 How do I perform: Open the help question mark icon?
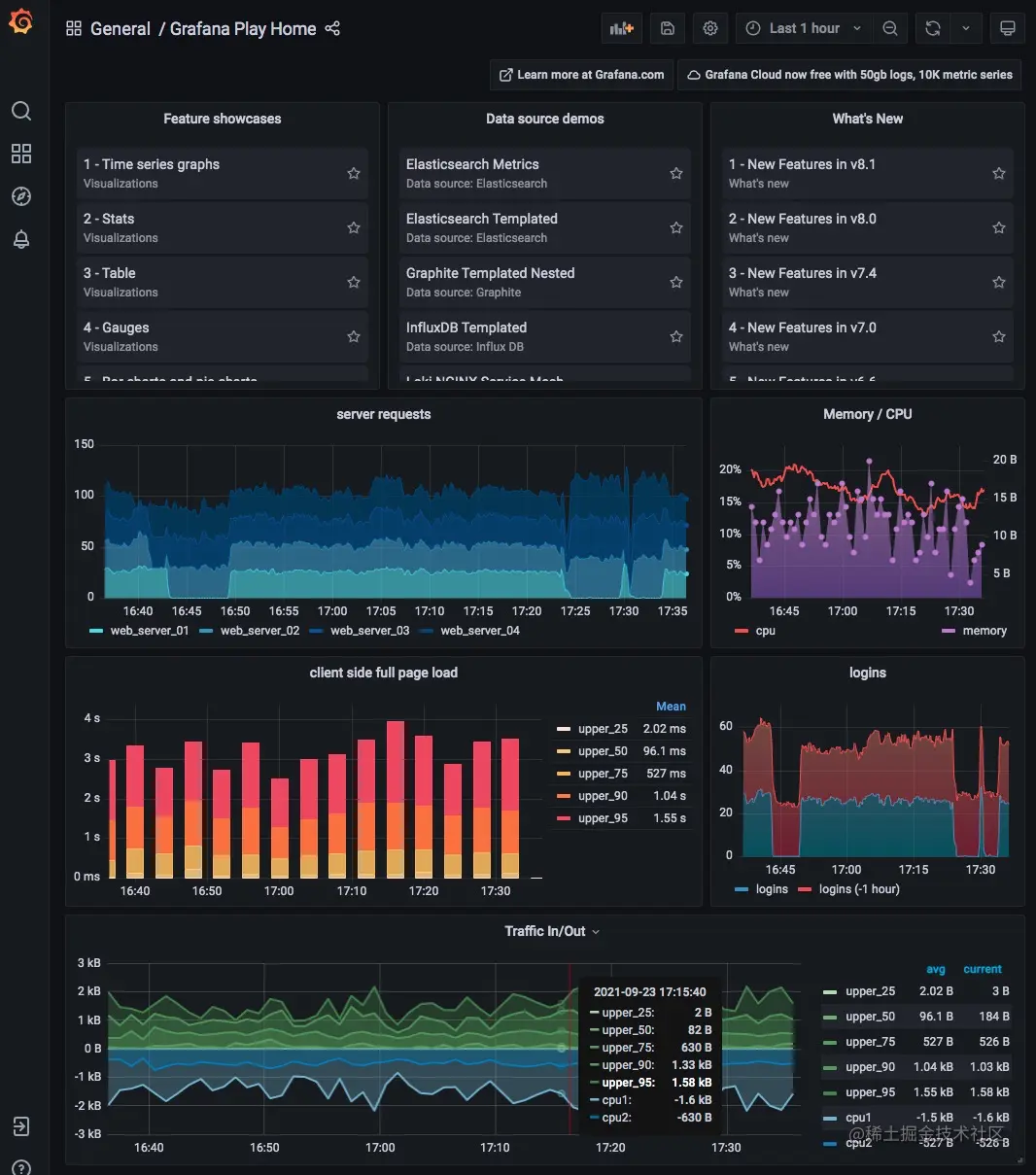click(x=21, y=1167)
